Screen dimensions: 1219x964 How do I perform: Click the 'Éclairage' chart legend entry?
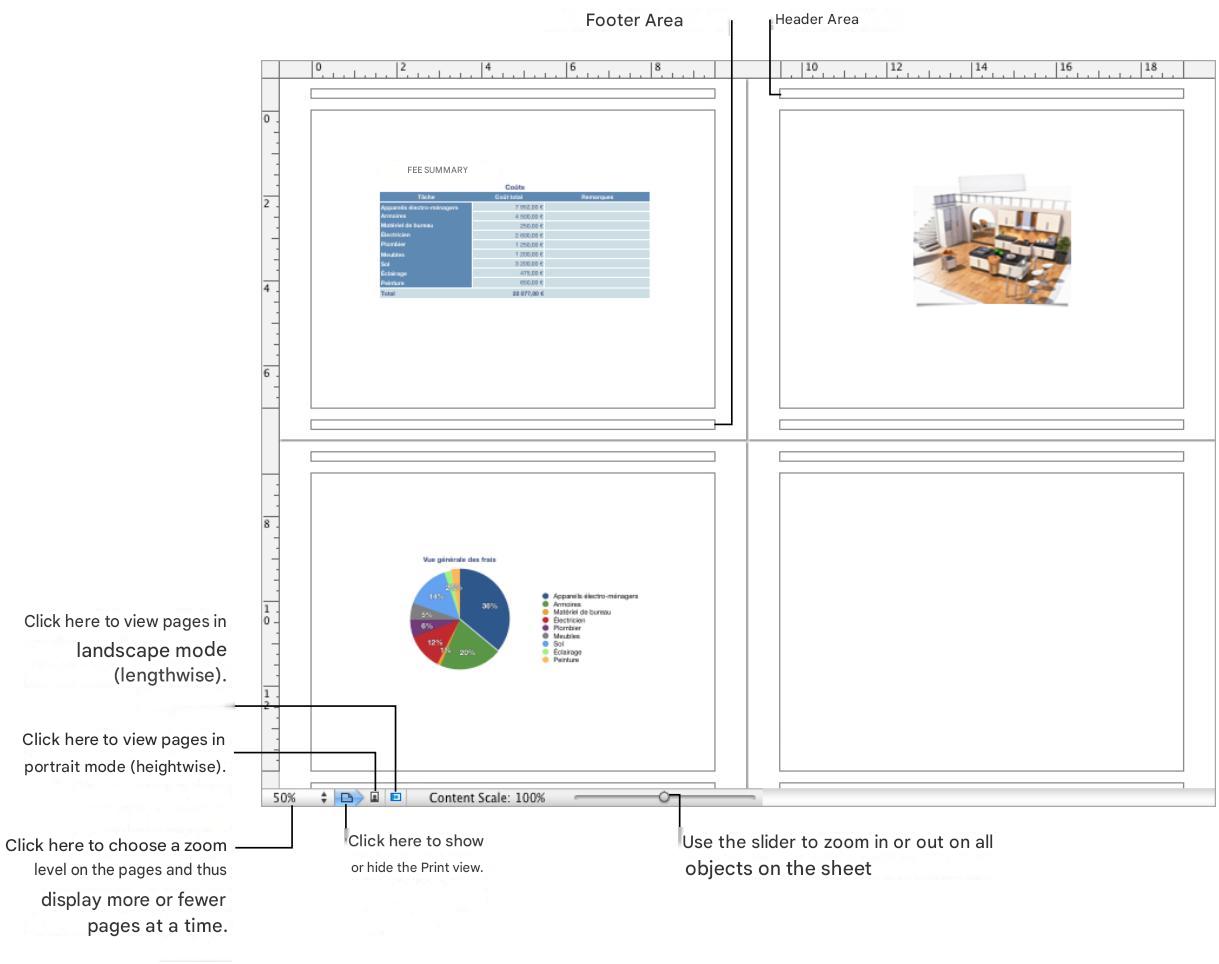click(562, 652)
